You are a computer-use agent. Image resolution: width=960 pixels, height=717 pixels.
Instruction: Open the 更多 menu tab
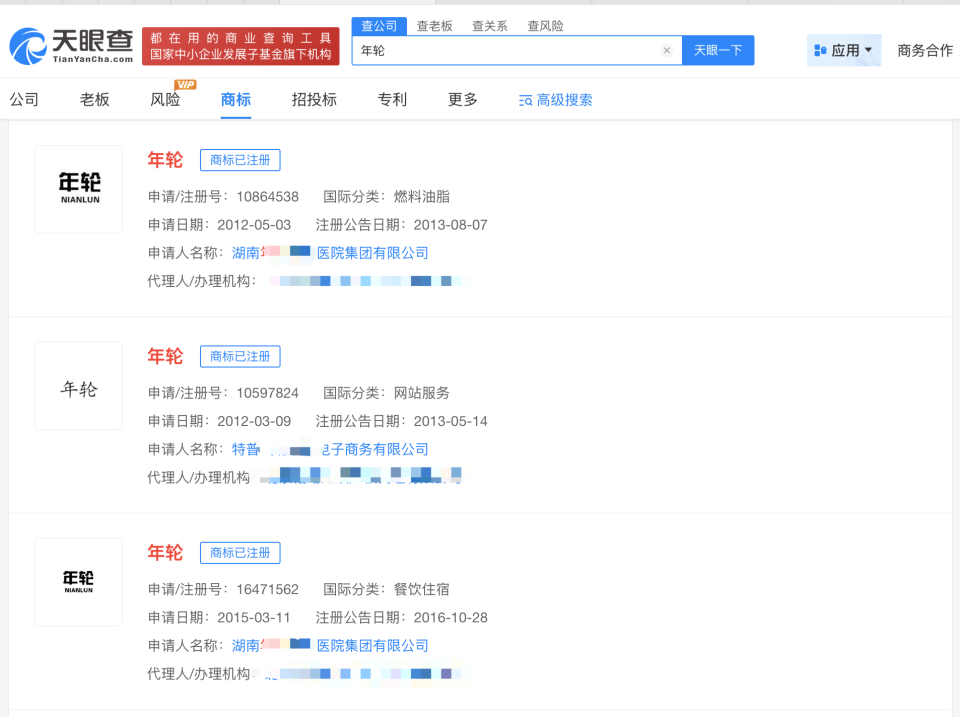pos(462,99)
